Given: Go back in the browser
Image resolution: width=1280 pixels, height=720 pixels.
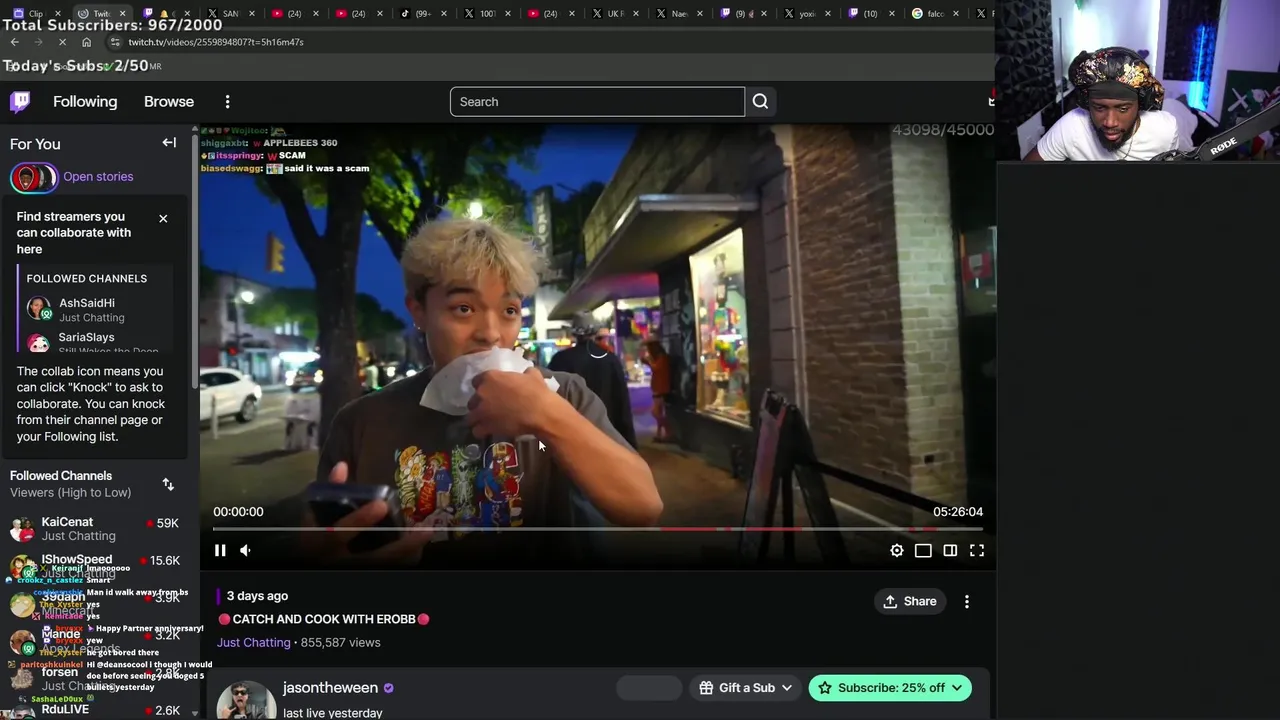Looking at the screenshot, I should [15, 42].
